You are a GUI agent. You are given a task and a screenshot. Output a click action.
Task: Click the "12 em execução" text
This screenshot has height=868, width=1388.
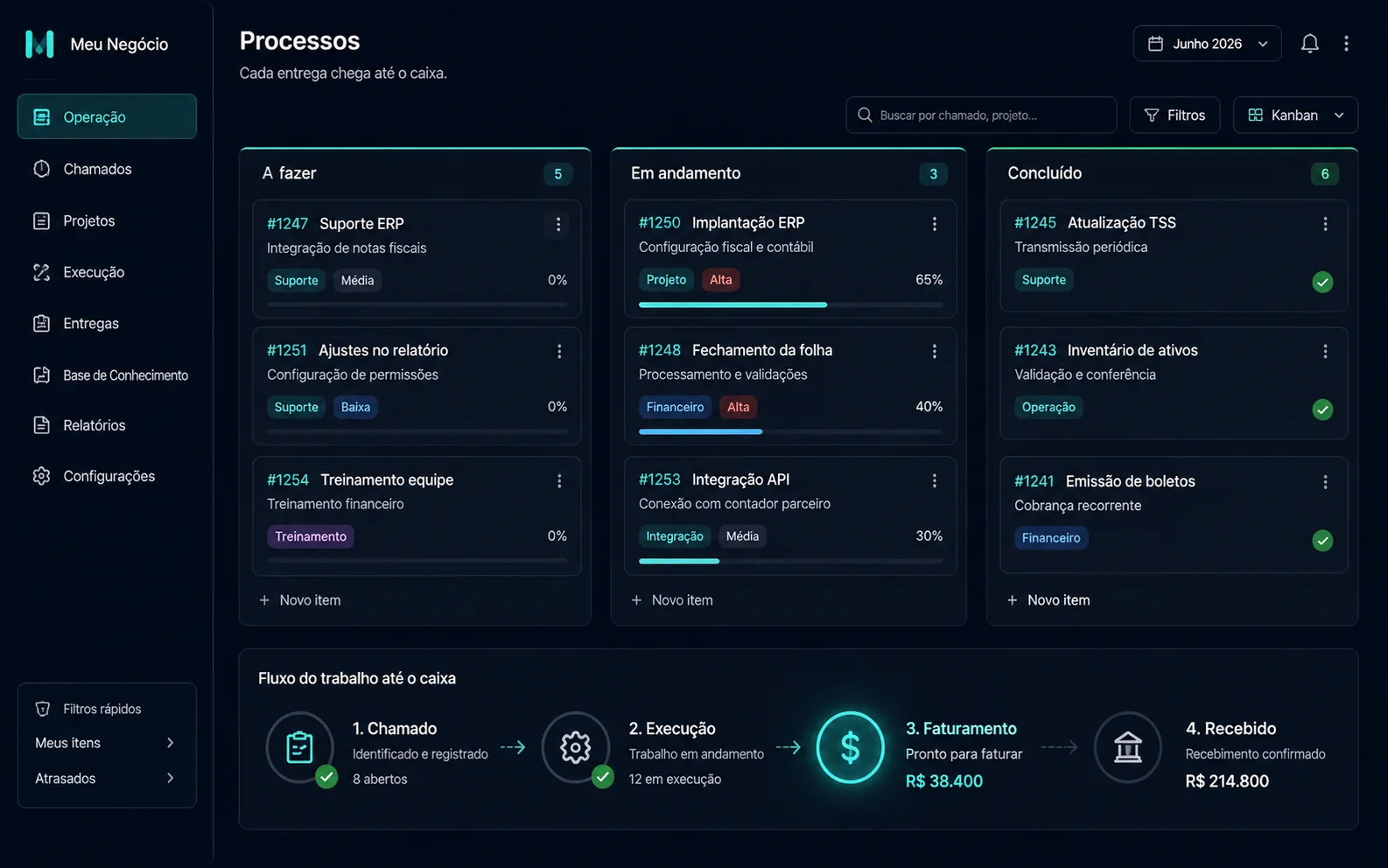click(x=675, y=779)
